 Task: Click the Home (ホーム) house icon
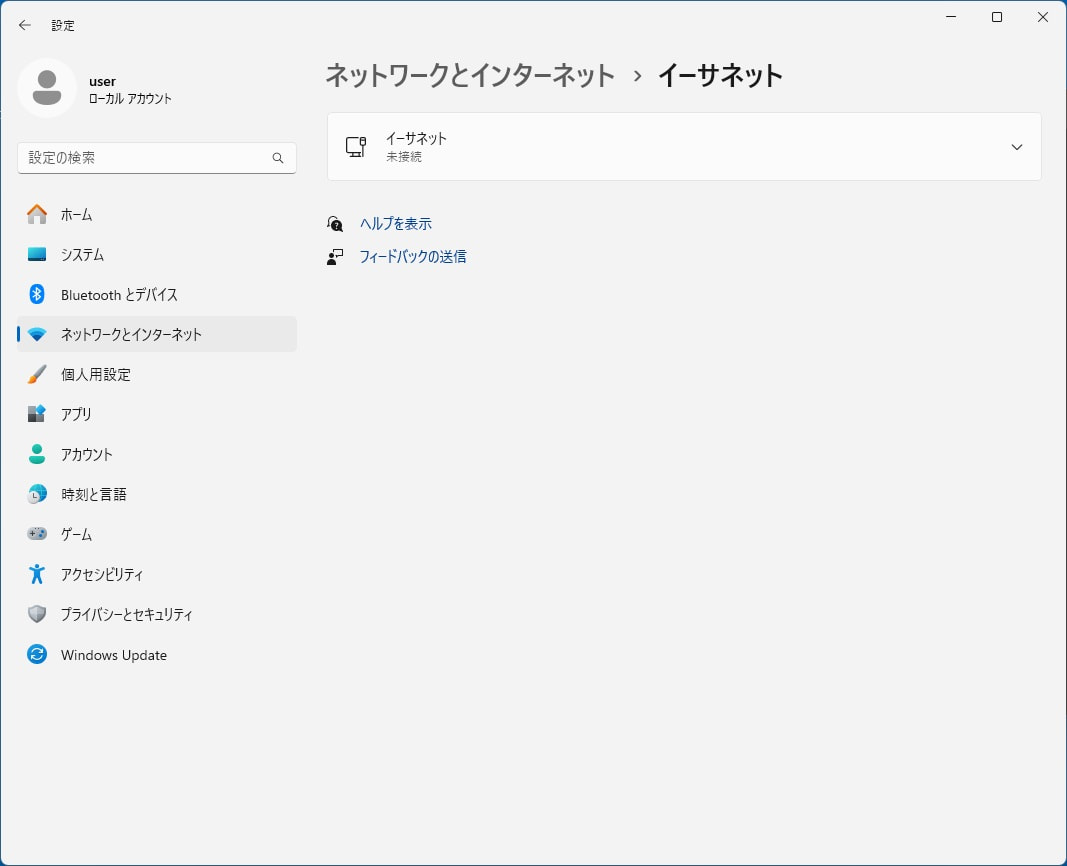point(37,214)
